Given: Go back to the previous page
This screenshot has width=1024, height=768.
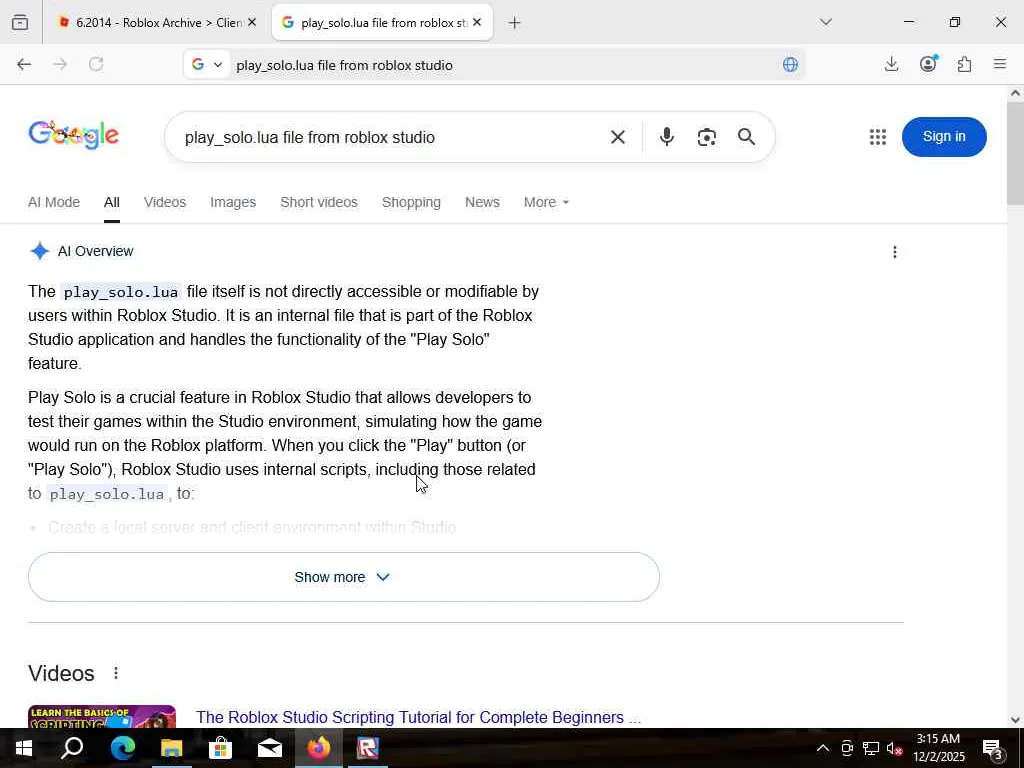Looking at the screenshot, I should click(x=24, y=64).
